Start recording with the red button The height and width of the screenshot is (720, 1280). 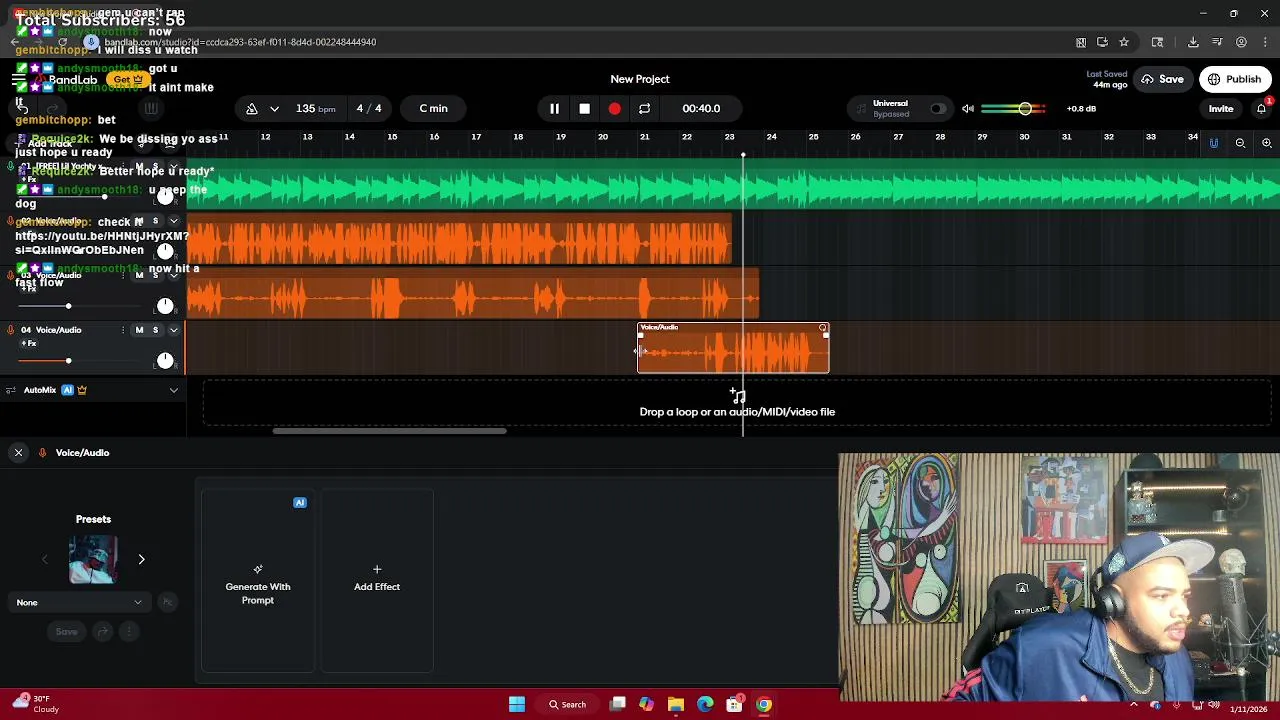[x=614, y=108]
